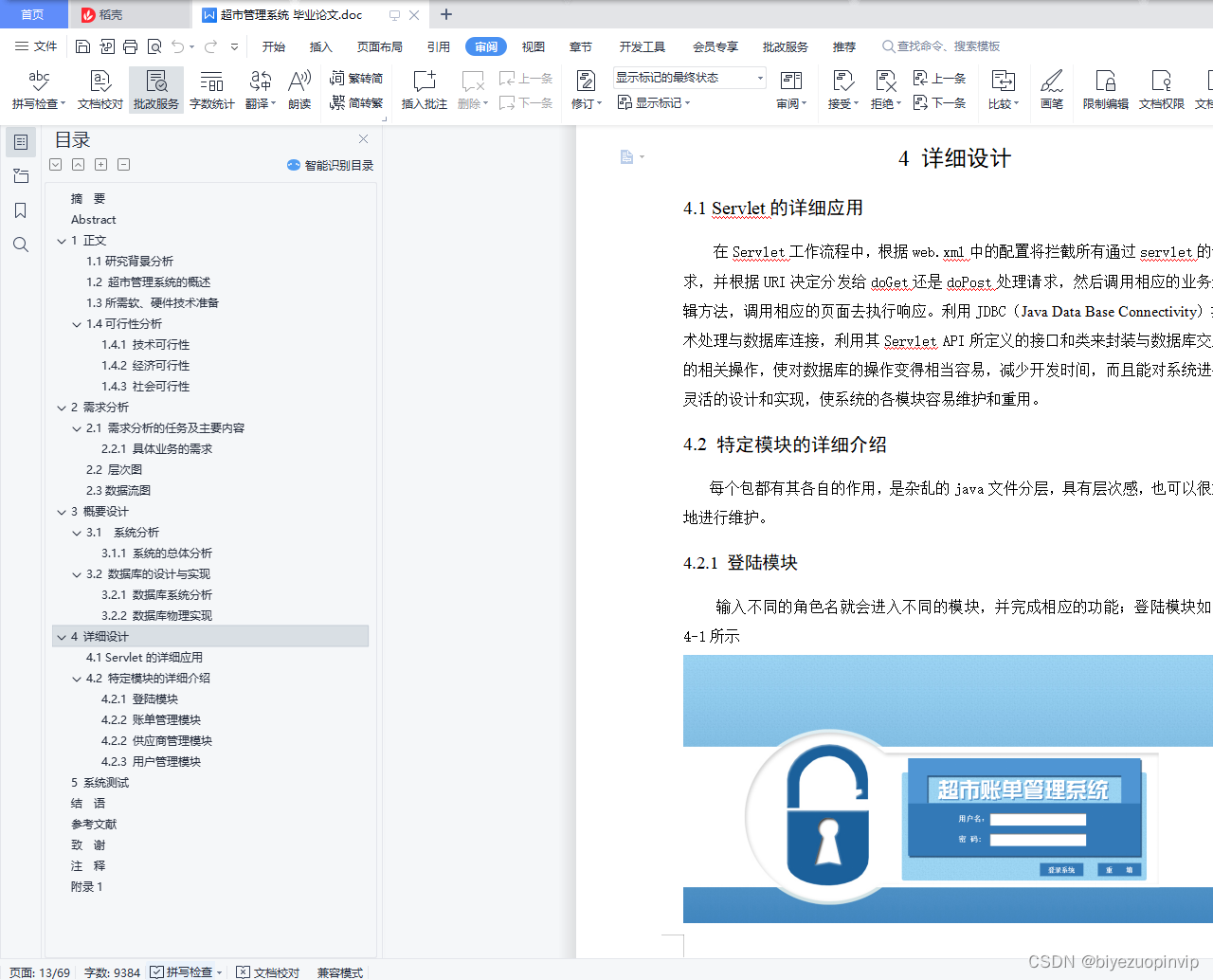Switch to the 开始 ribbon tab
Viewport: 1213px width, 980px height.
(274, 46)
